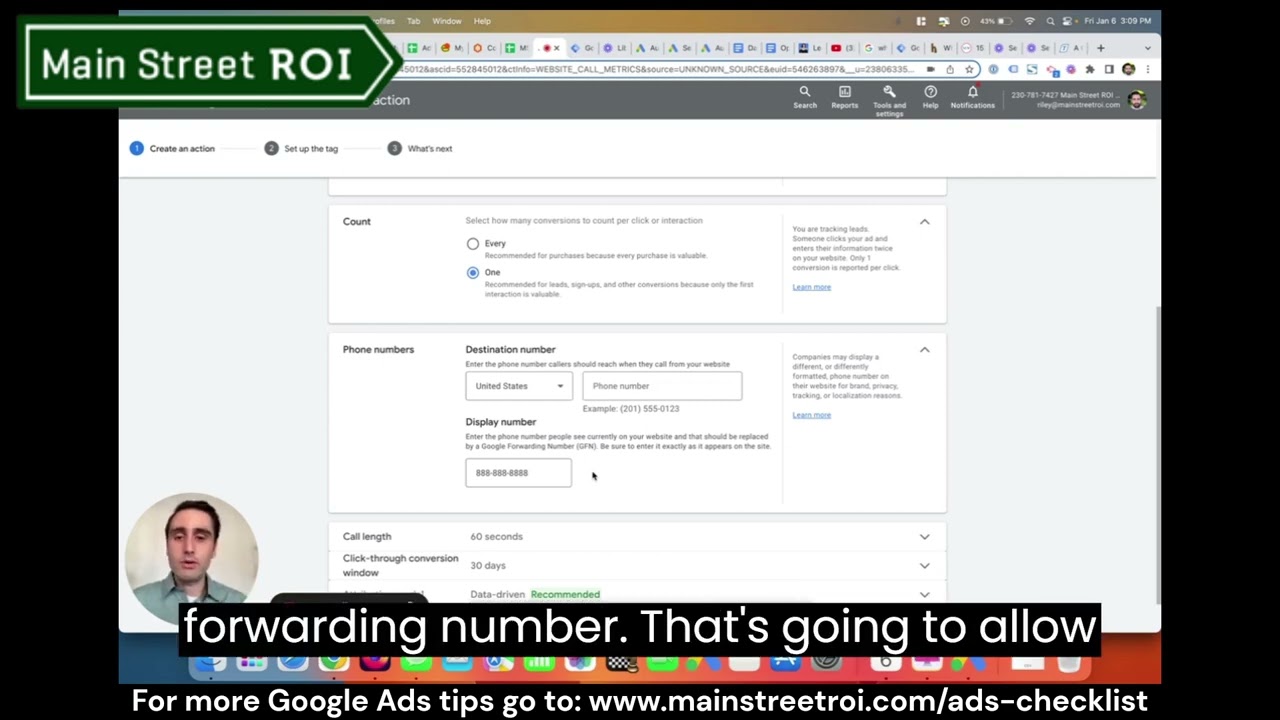The height and width of the screenshot is (720, 1280).
Task: Click the Wi-Fi status icon
Action: point(1030,21)
